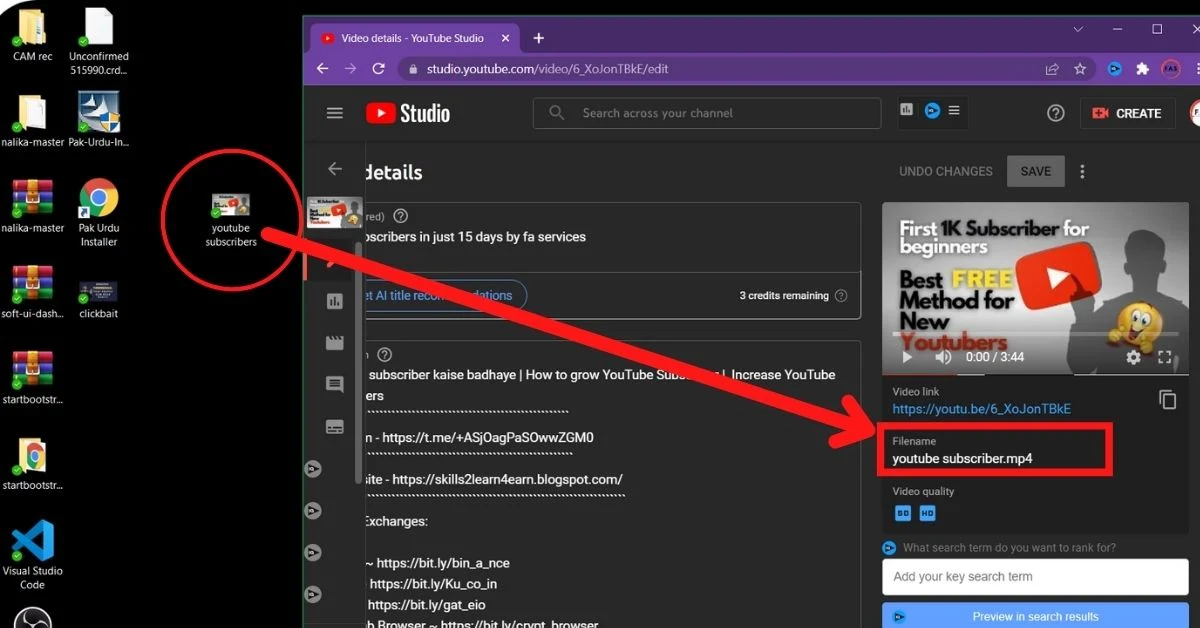Screen dimensions: 1200x628
Task: Click the skills2learn4earn.blogspot.com URL text
Action: coord(507,479)
